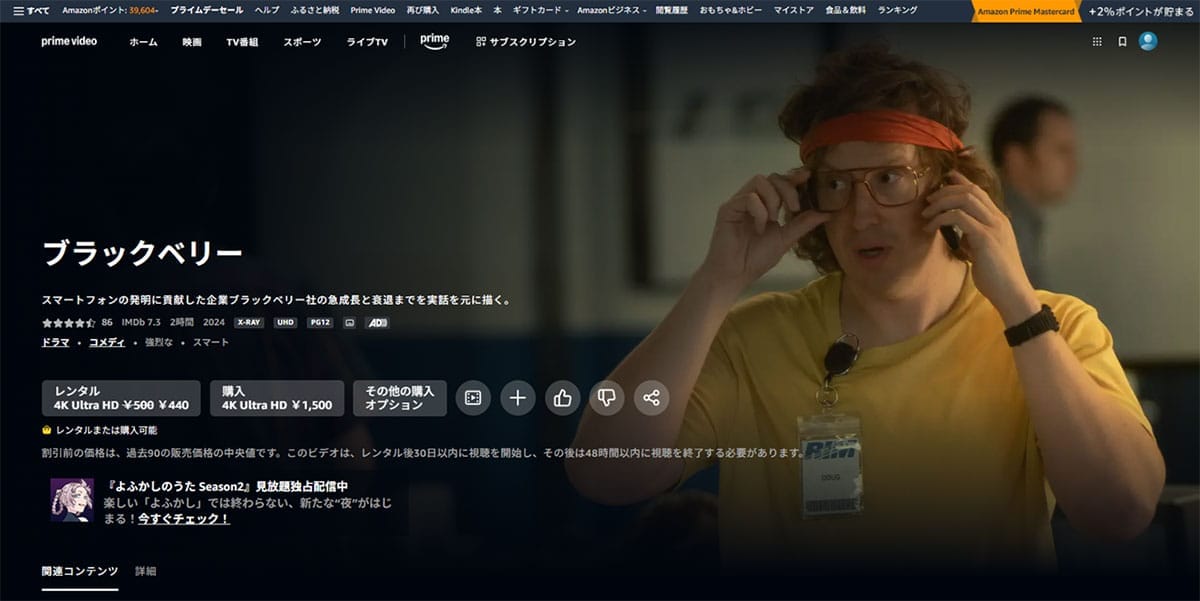Viewport: 1200px width, 601px height.
Task: Click the thumbs up like icon
Action: pyautogui.click(x=562, y=398)
